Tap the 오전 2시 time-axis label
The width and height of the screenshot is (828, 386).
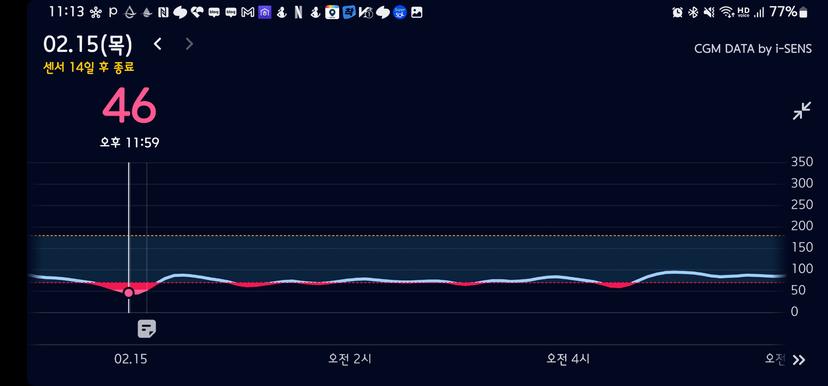click(350, 359)
